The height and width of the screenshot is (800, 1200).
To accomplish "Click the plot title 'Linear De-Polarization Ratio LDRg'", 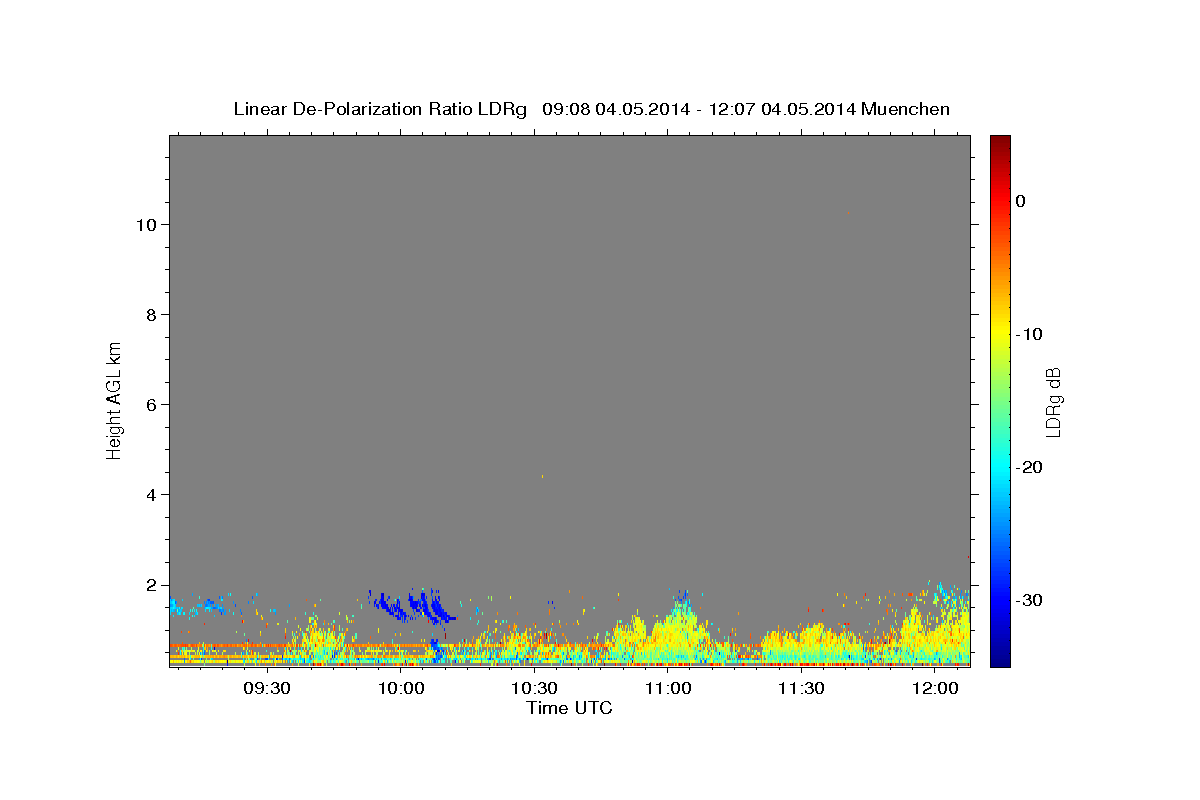I will (380, 109).
